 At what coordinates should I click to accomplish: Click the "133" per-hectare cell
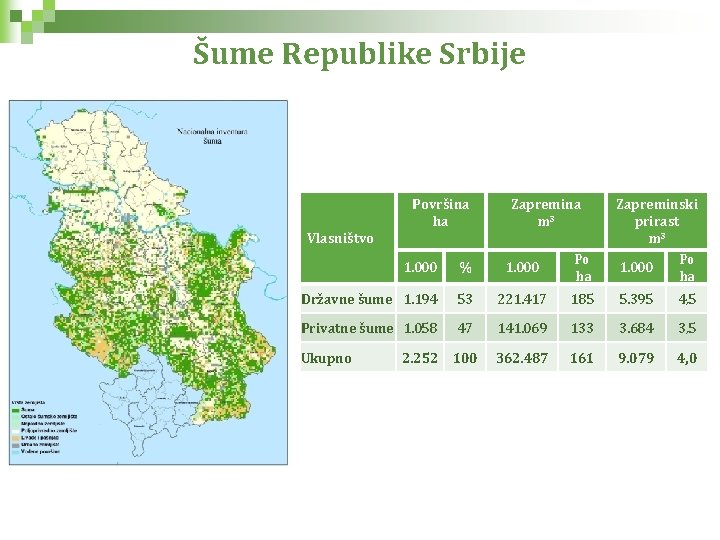[582, 328]
